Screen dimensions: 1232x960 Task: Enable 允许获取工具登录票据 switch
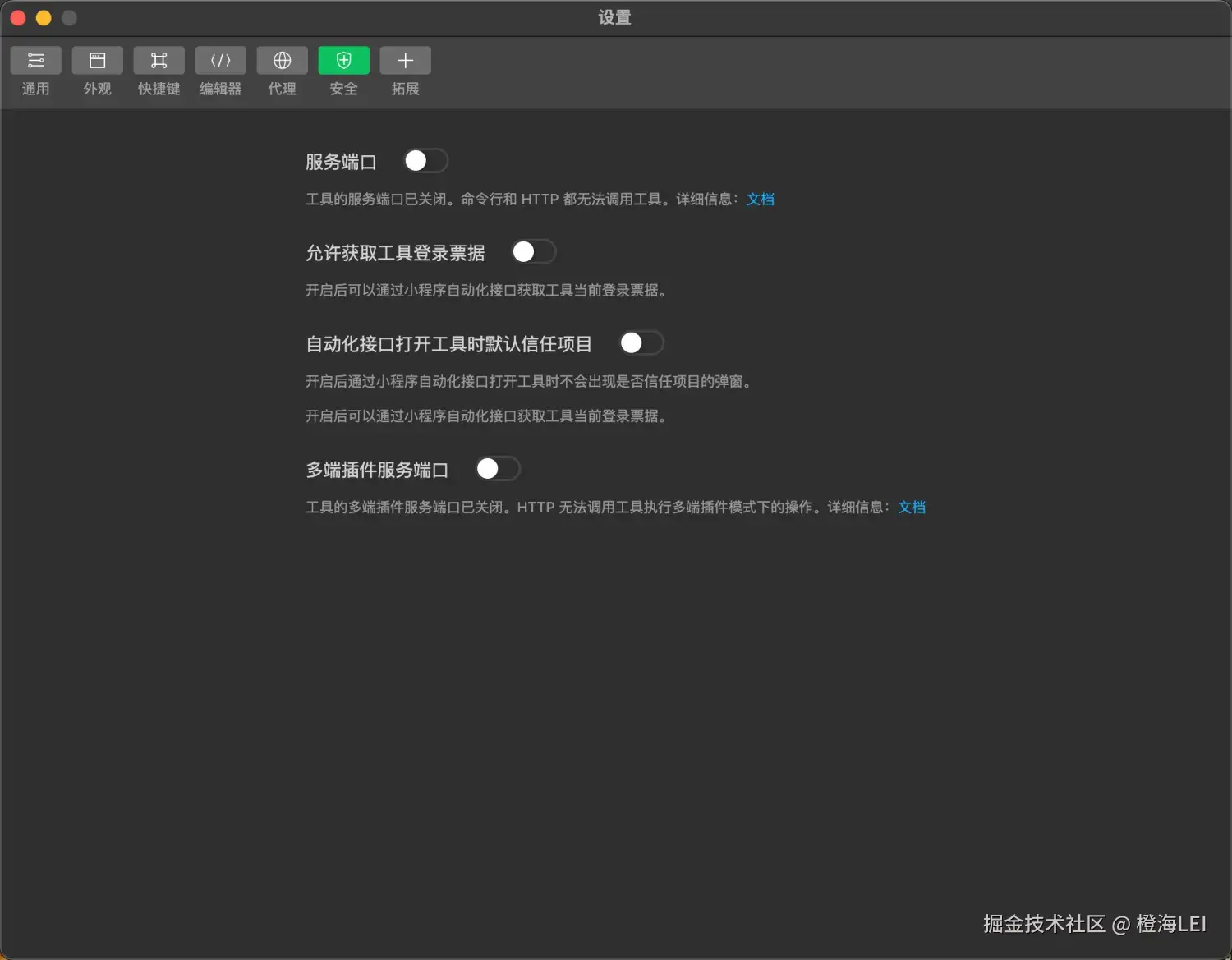pos(534,252)
